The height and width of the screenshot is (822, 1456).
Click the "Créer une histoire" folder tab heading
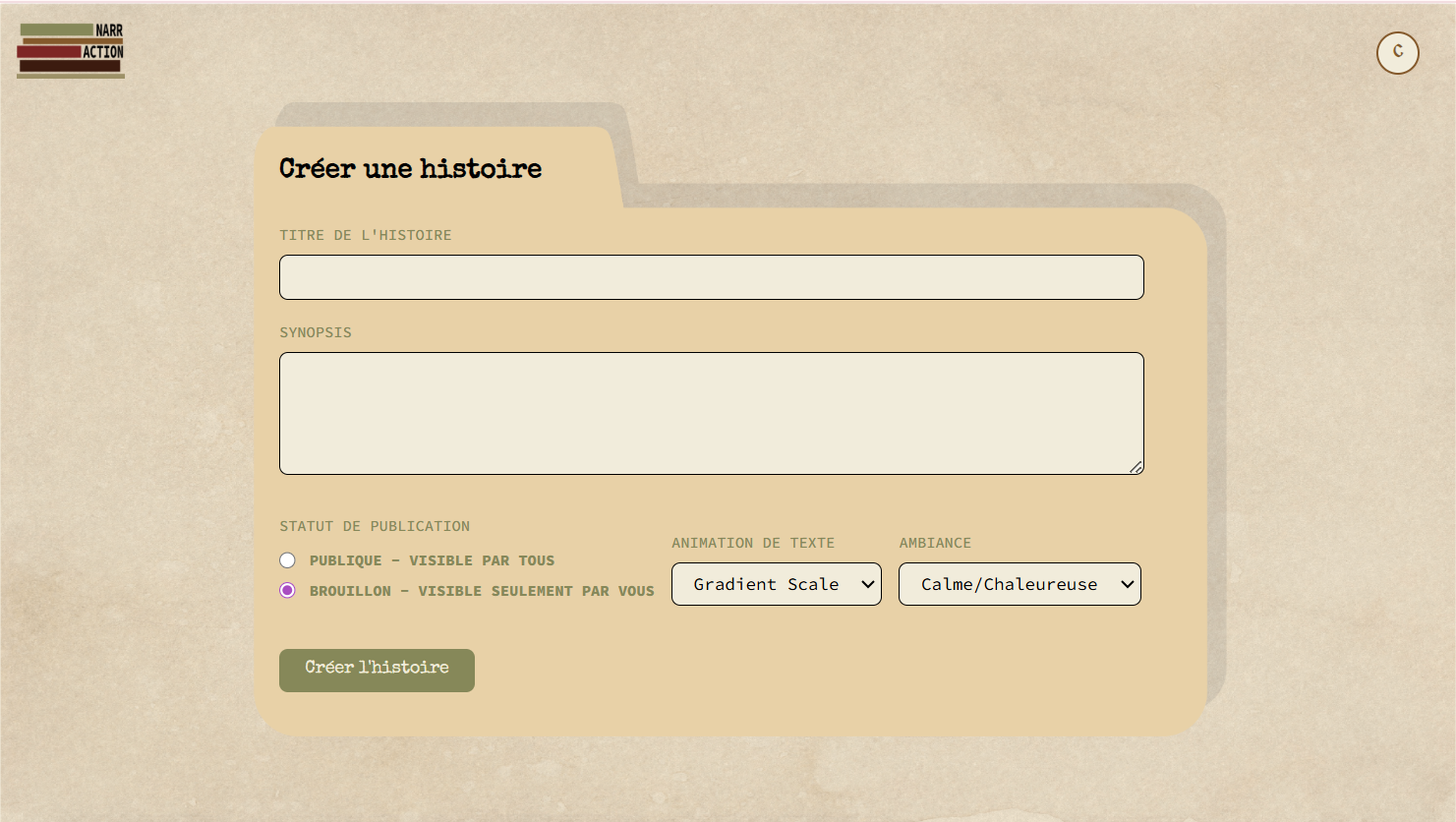coord(410,169)
